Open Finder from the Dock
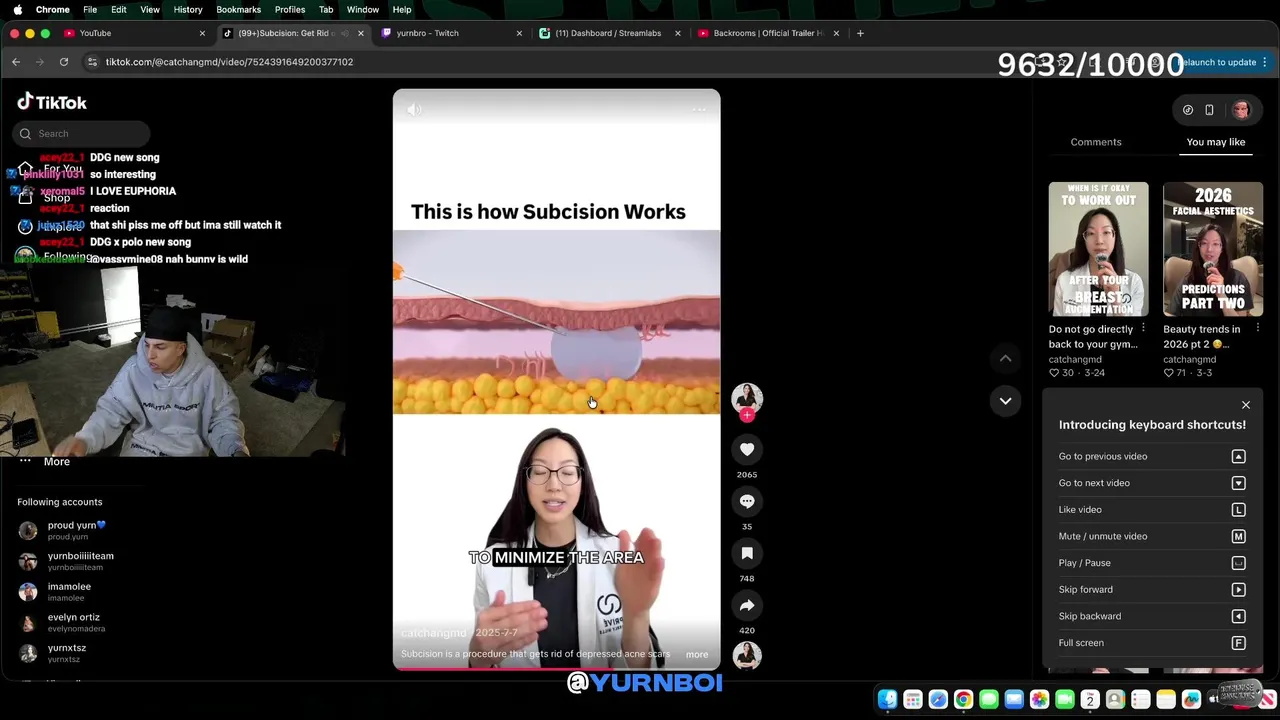The width and height of the screenshot is (1280, 720). point(887,700)
